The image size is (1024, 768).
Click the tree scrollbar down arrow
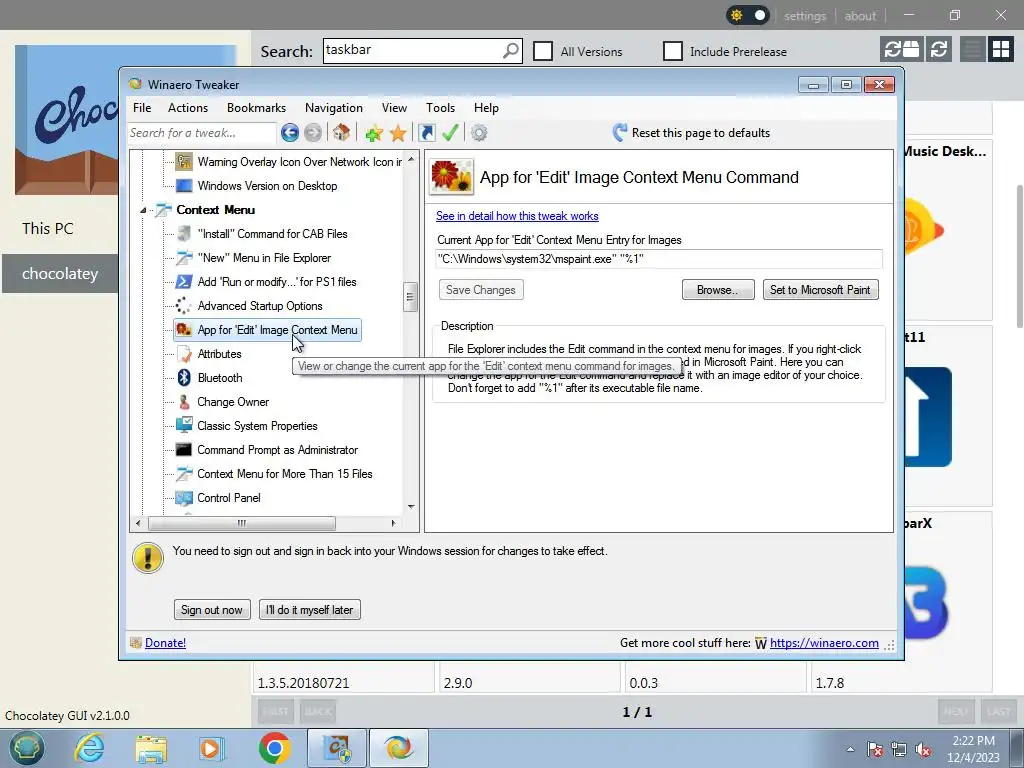point(411,507)
